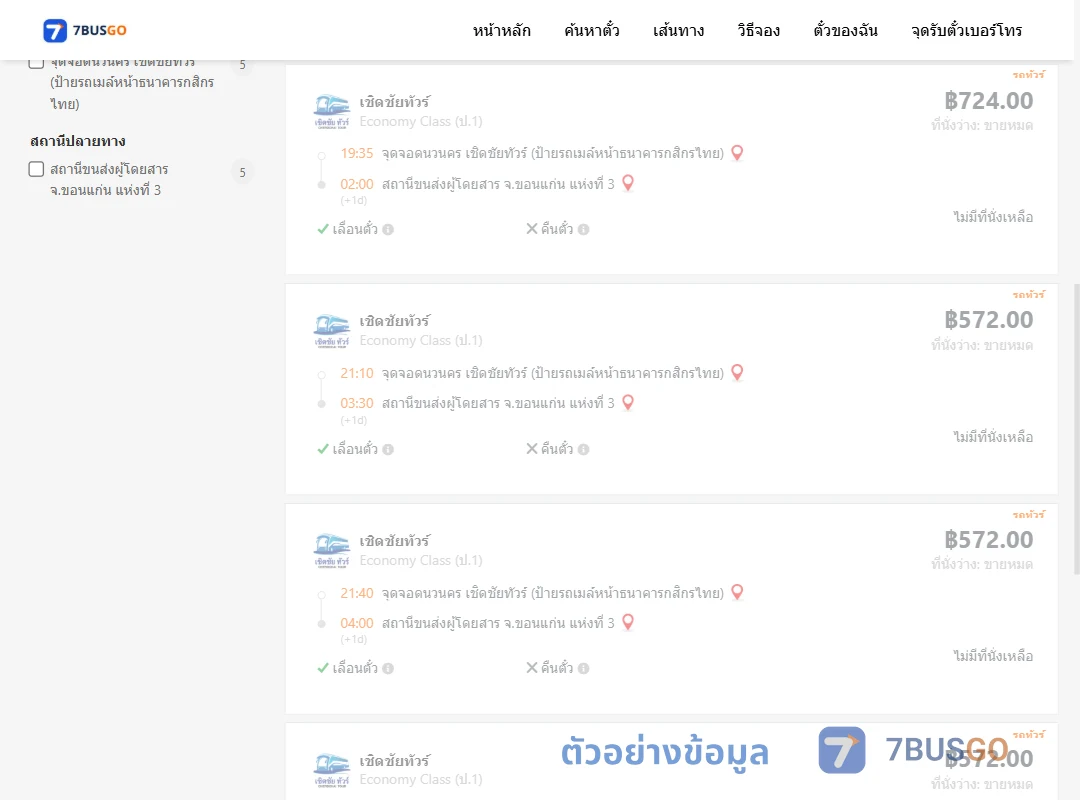Click the รถทัวร์ tag on the ฿724.00 card
This screenshot has height=800, width=1080.
pos(1028,74)
